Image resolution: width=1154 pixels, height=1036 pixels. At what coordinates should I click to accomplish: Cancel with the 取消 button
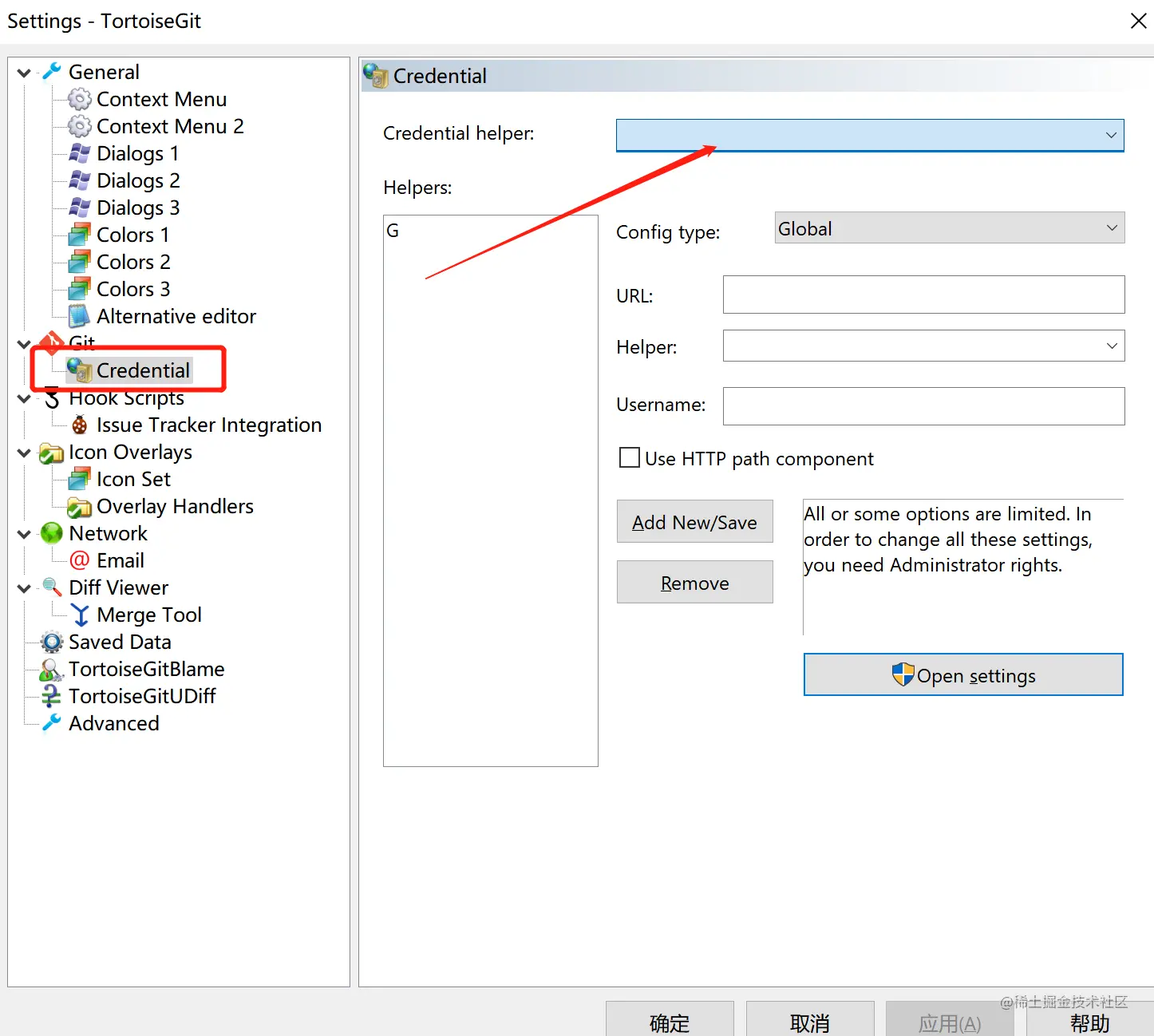(810, 1020)
